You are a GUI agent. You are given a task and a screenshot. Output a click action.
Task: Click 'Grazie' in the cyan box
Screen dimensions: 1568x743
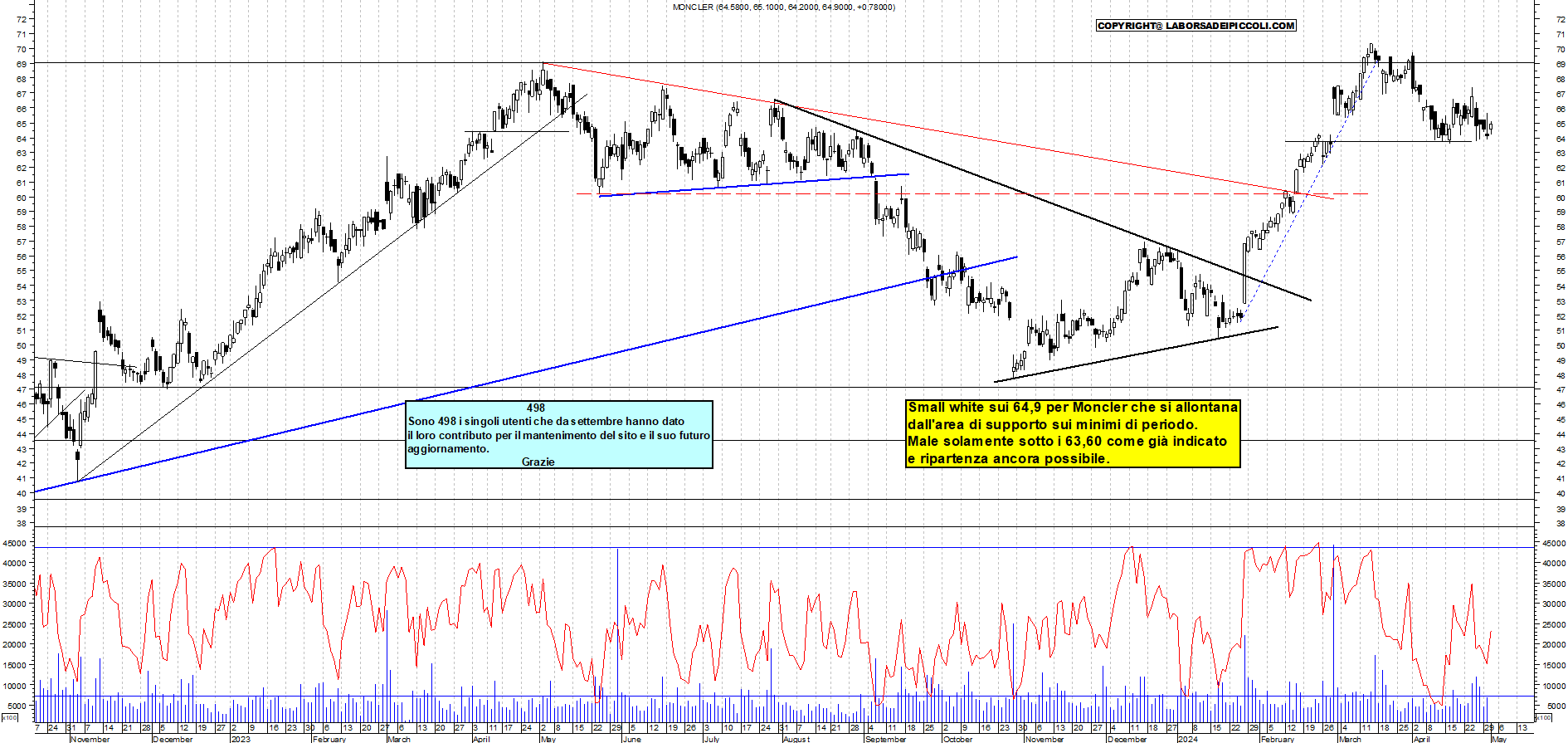(x=538, y=462)
